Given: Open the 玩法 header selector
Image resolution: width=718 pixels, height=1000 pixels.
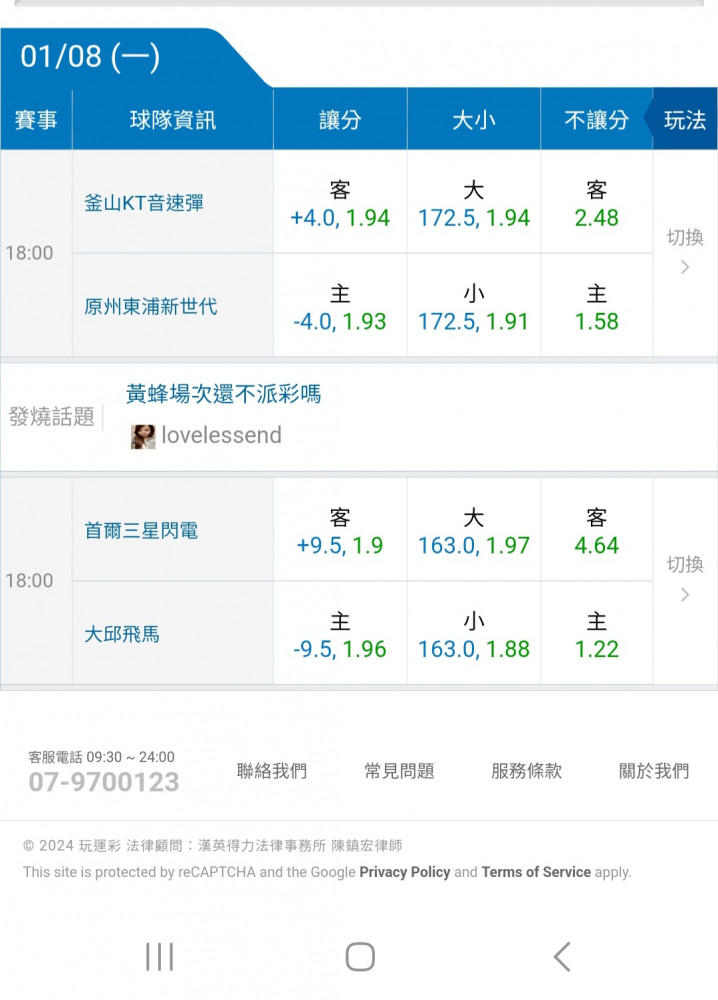Looking at the screenshot, I should (685, 119).
